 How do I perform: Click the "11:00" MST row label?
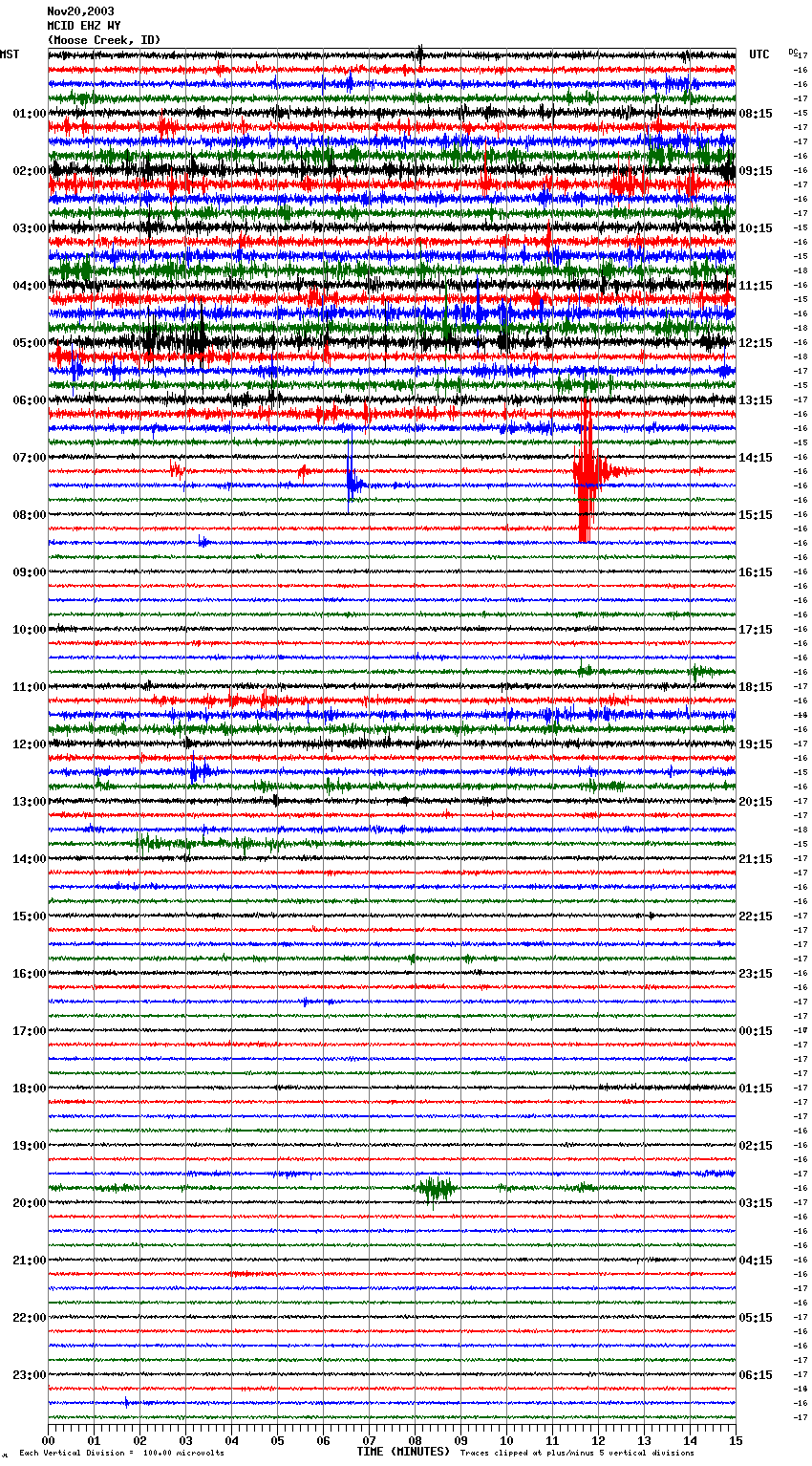[30, 687]
